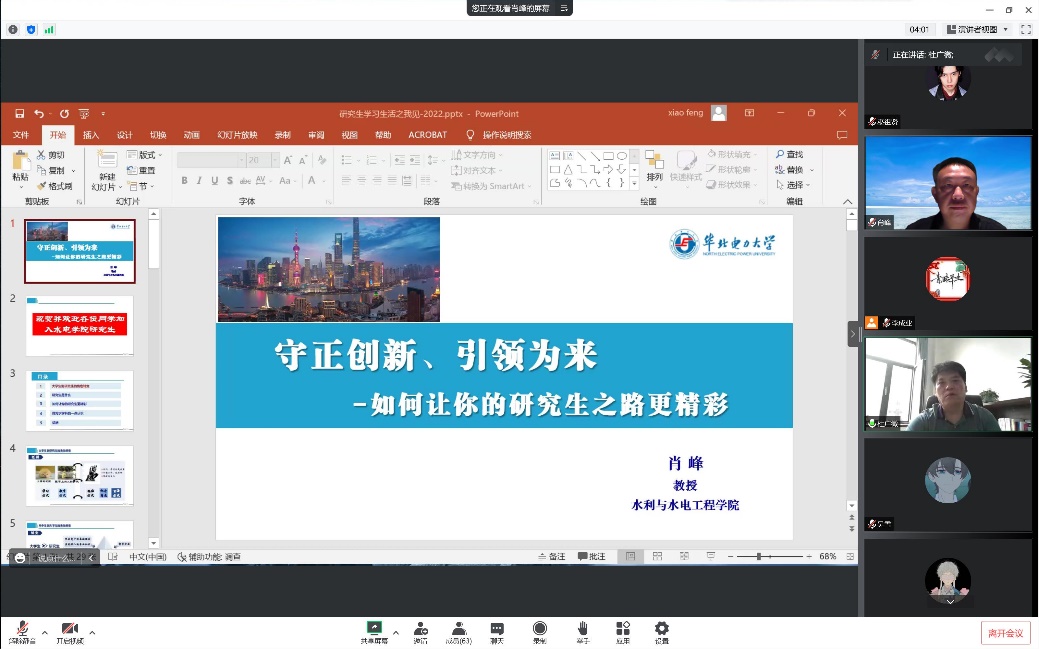Click the red leave meeting button
Viewport: 1039px width, 649px height.
(x=1005, y=632)
